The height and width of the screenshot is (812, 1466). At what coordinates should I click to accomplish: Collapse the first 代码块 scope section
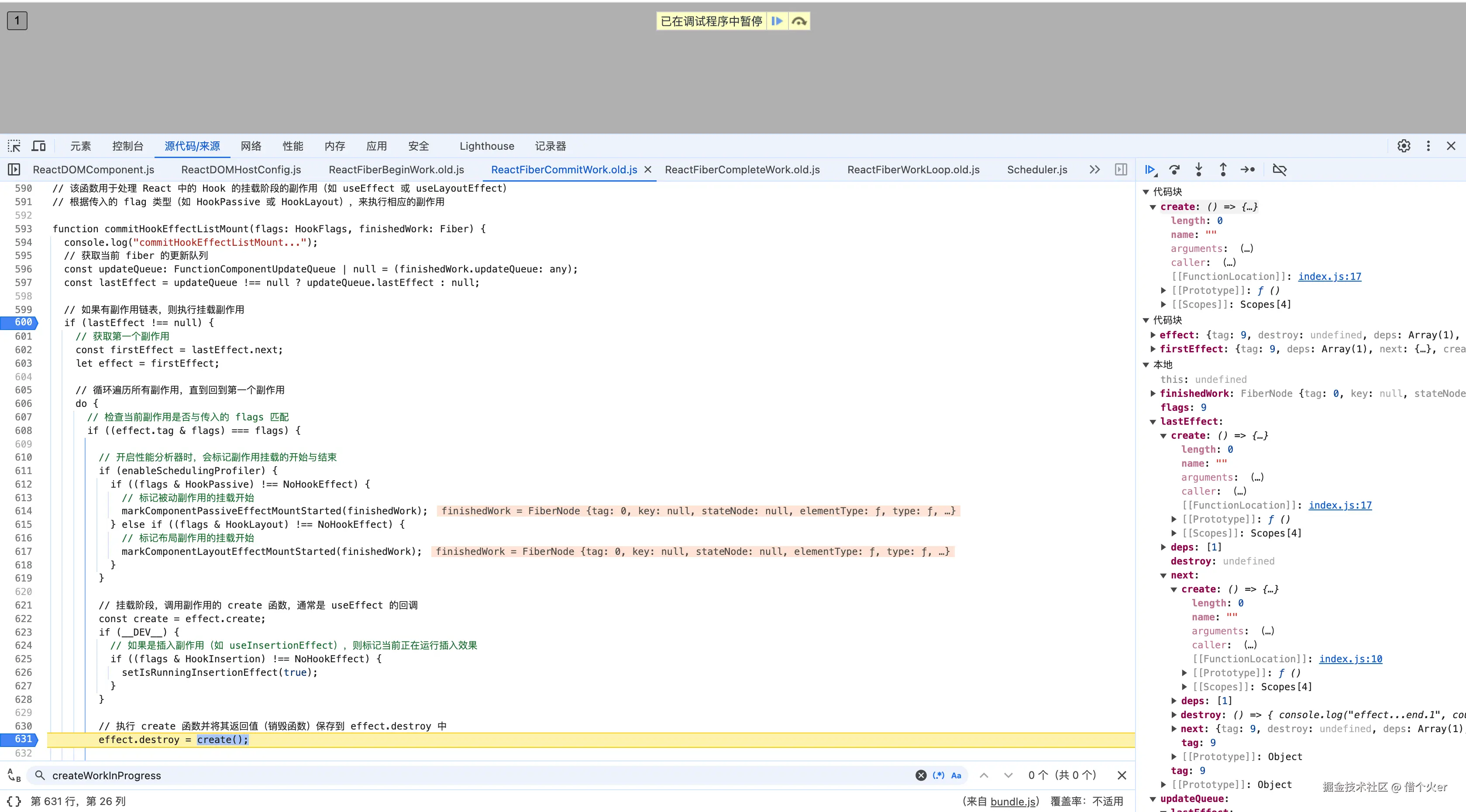[x=1146, y=192]
